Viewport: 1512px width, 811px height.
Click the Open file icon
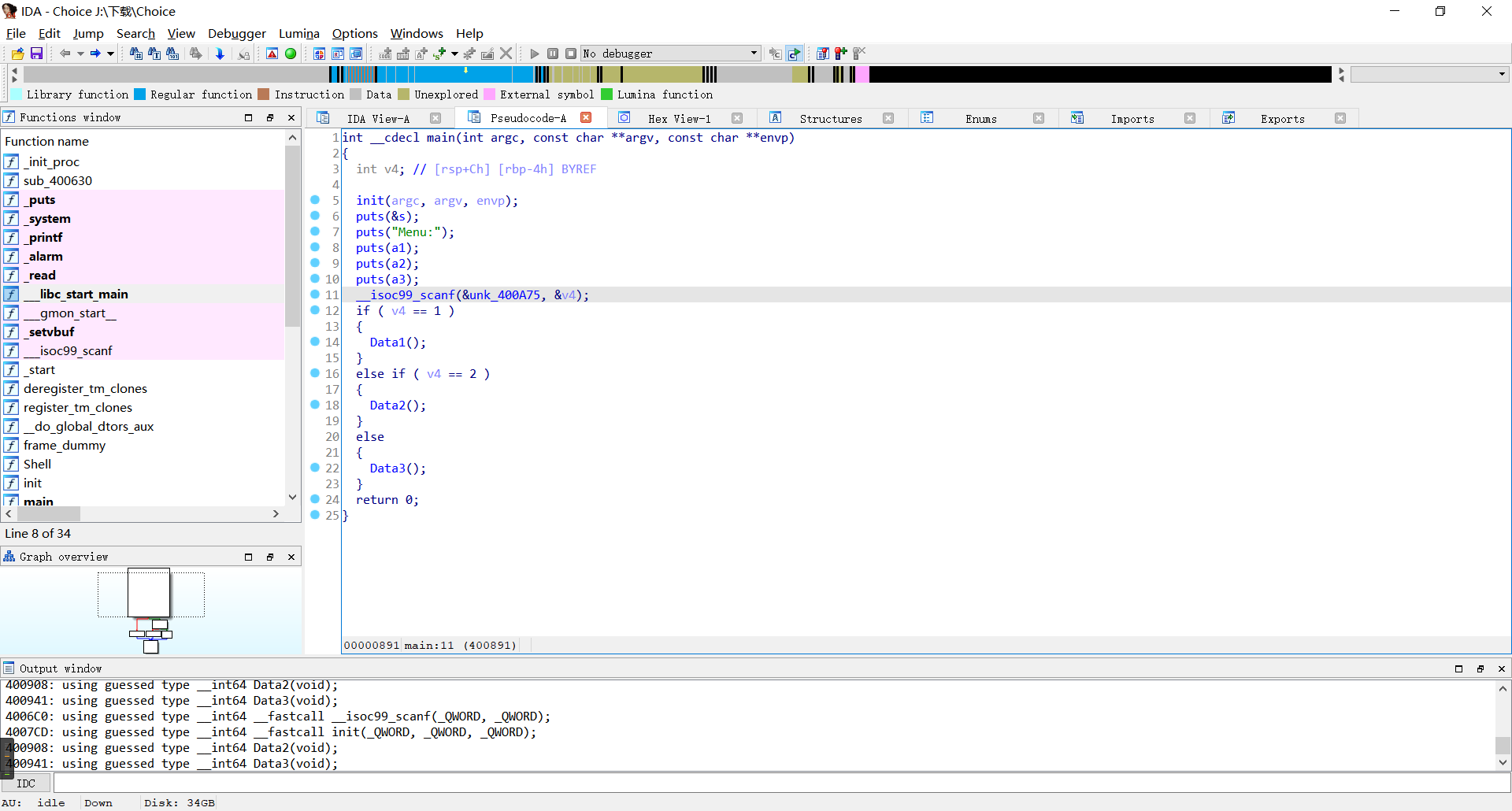pos(17,54)
